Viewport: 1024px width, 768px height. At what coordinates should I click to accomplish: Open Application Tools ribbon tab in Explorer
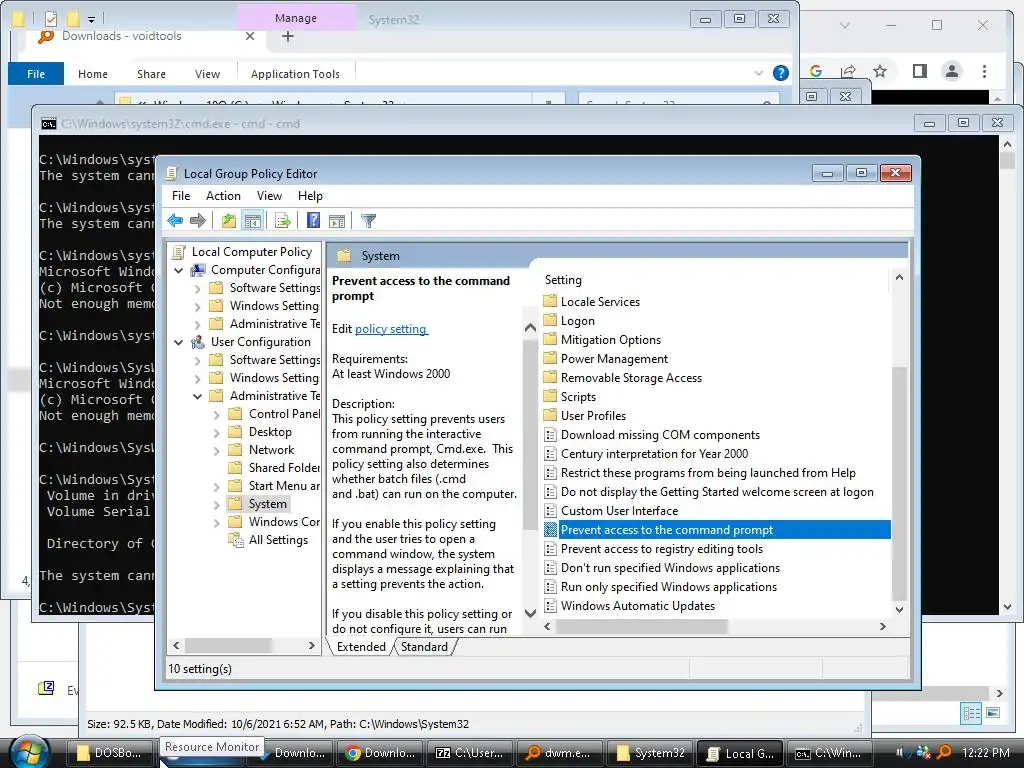295,74
